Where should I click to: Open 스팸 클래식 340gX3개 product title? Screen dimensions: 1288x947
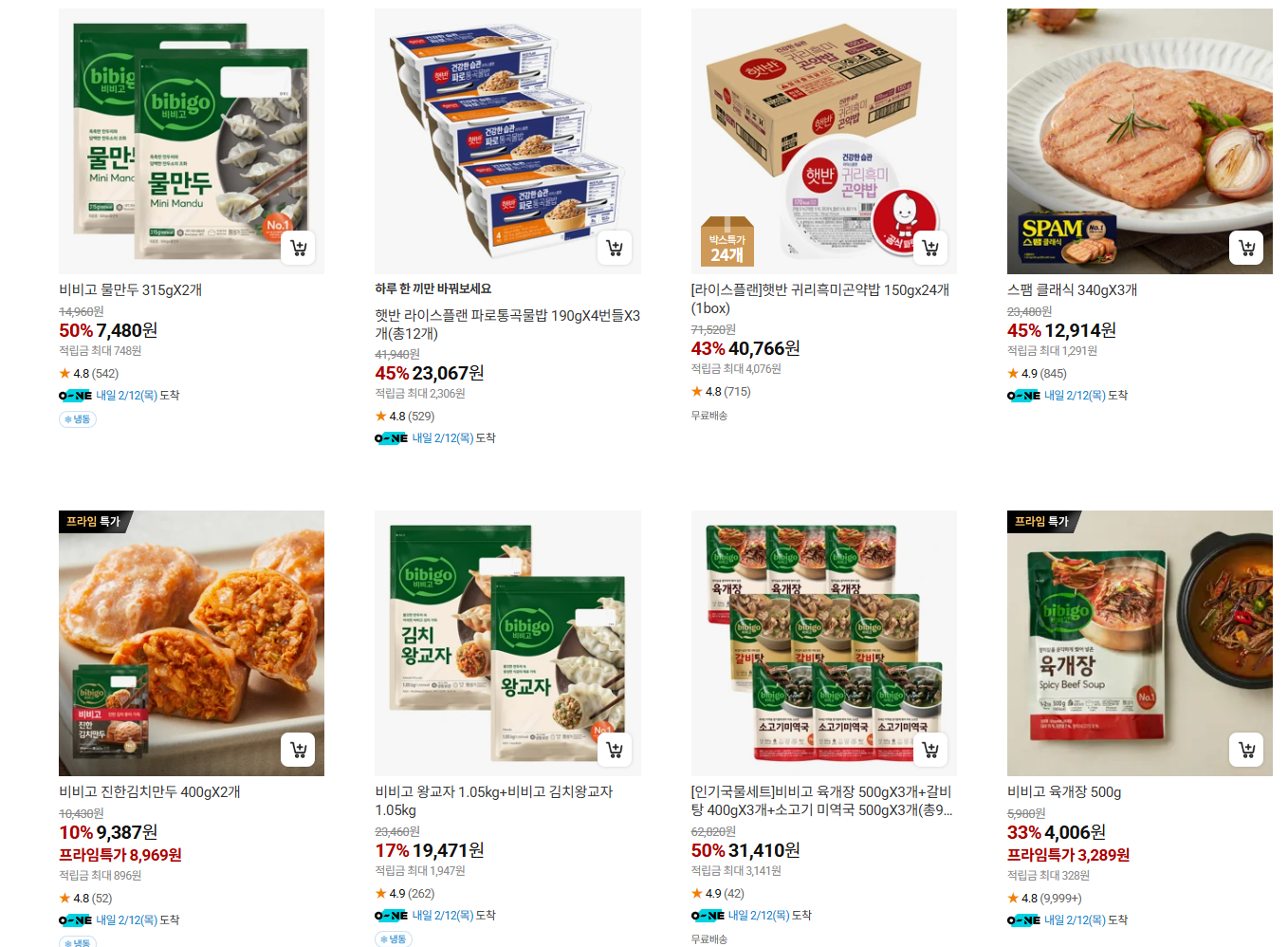pos(1072,290)
